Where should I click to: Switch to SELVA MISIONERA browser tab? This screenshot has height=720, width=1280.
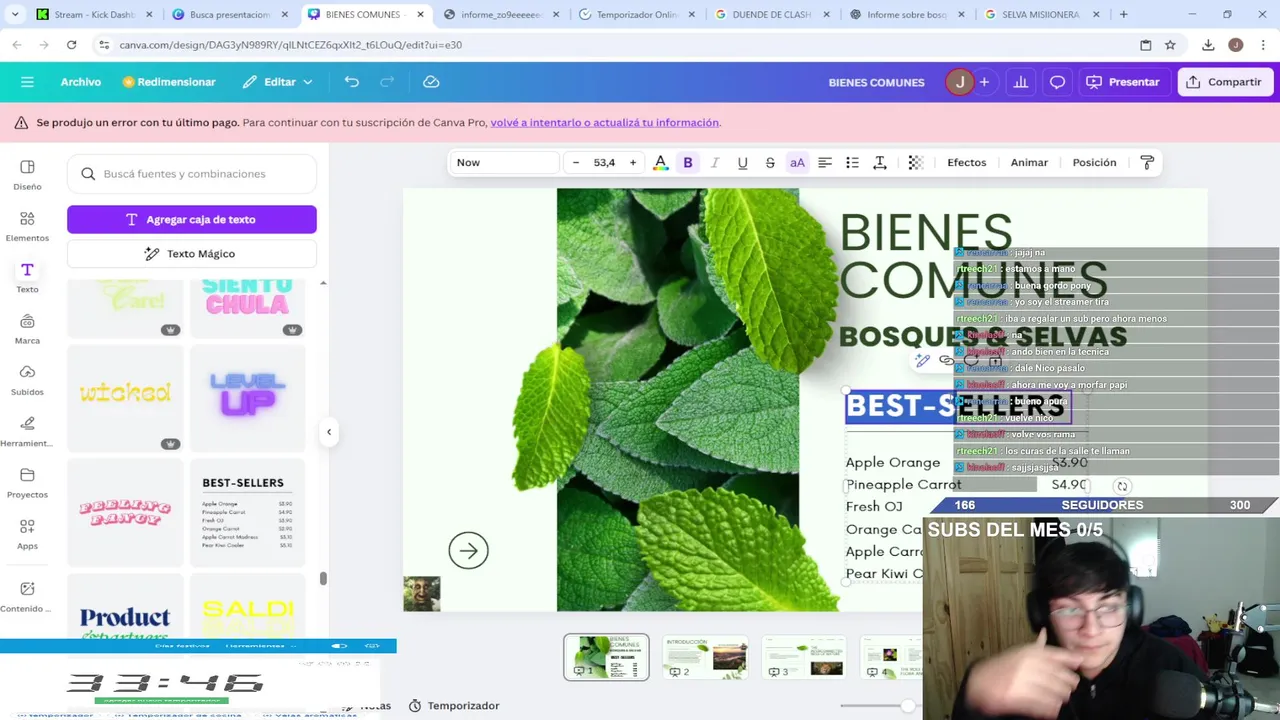(1043, 15)
